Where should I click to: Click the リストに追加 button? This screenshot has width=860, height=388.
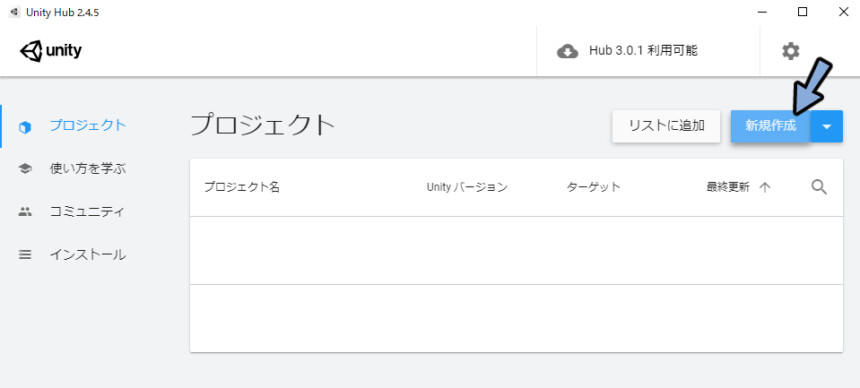coord(666,126)
